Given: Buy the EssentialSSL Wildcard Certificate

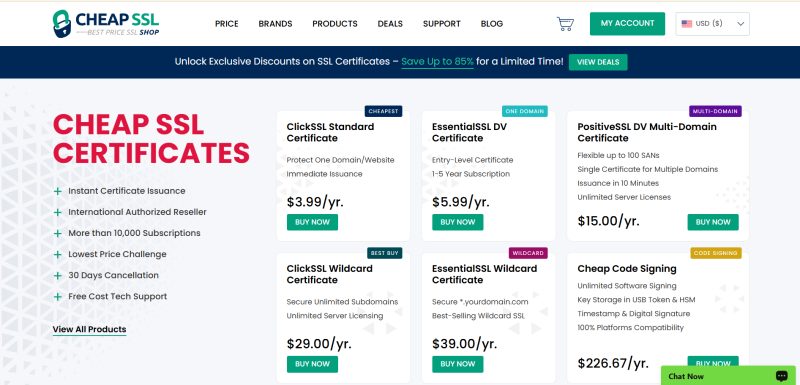Looking at the screenshot, I should point(458,364).
